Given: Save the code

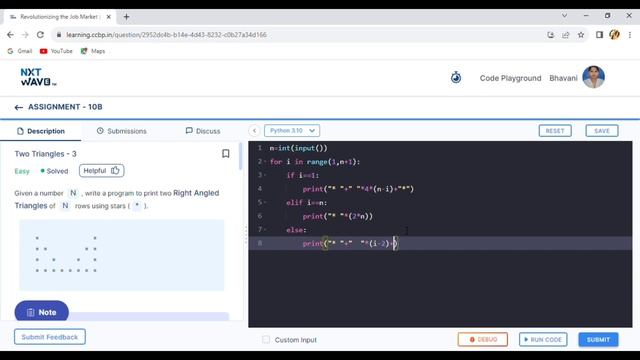Looking at the screenshot, I should coord(602,131).
